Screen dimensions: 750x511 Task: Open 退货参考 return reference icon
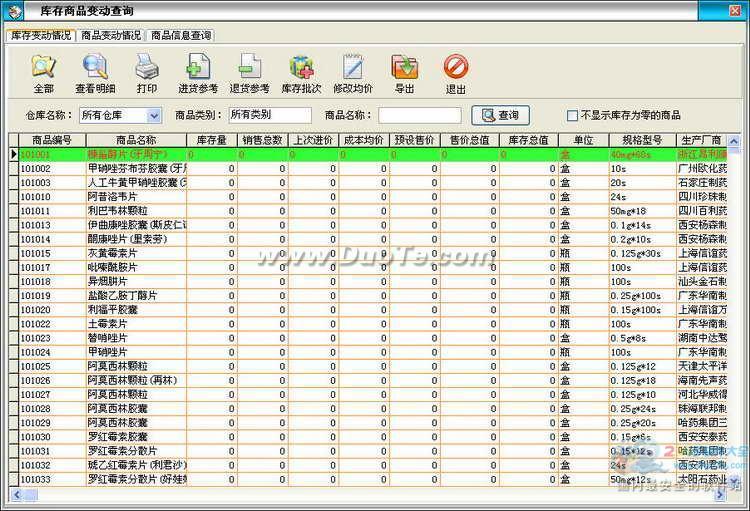[x=250, y=68]
